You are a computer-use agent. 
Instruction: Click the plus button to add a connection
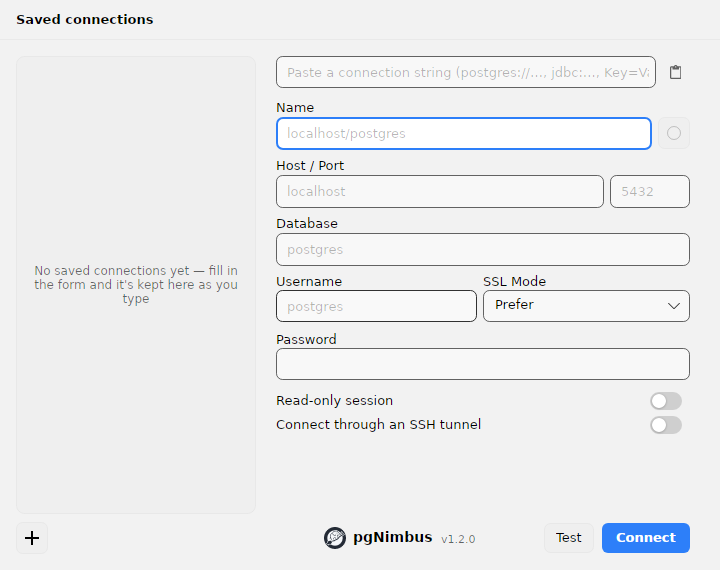point(32,538)
